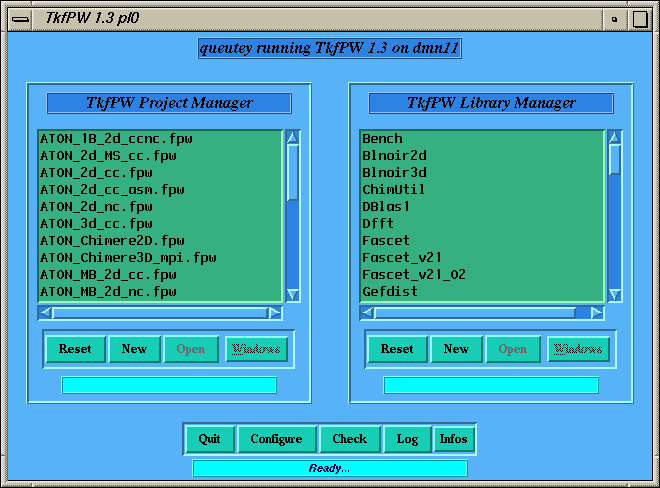The width and height of the screenshot is (660, 488).
Task: Select the Bench library
Action: [482, 139]
